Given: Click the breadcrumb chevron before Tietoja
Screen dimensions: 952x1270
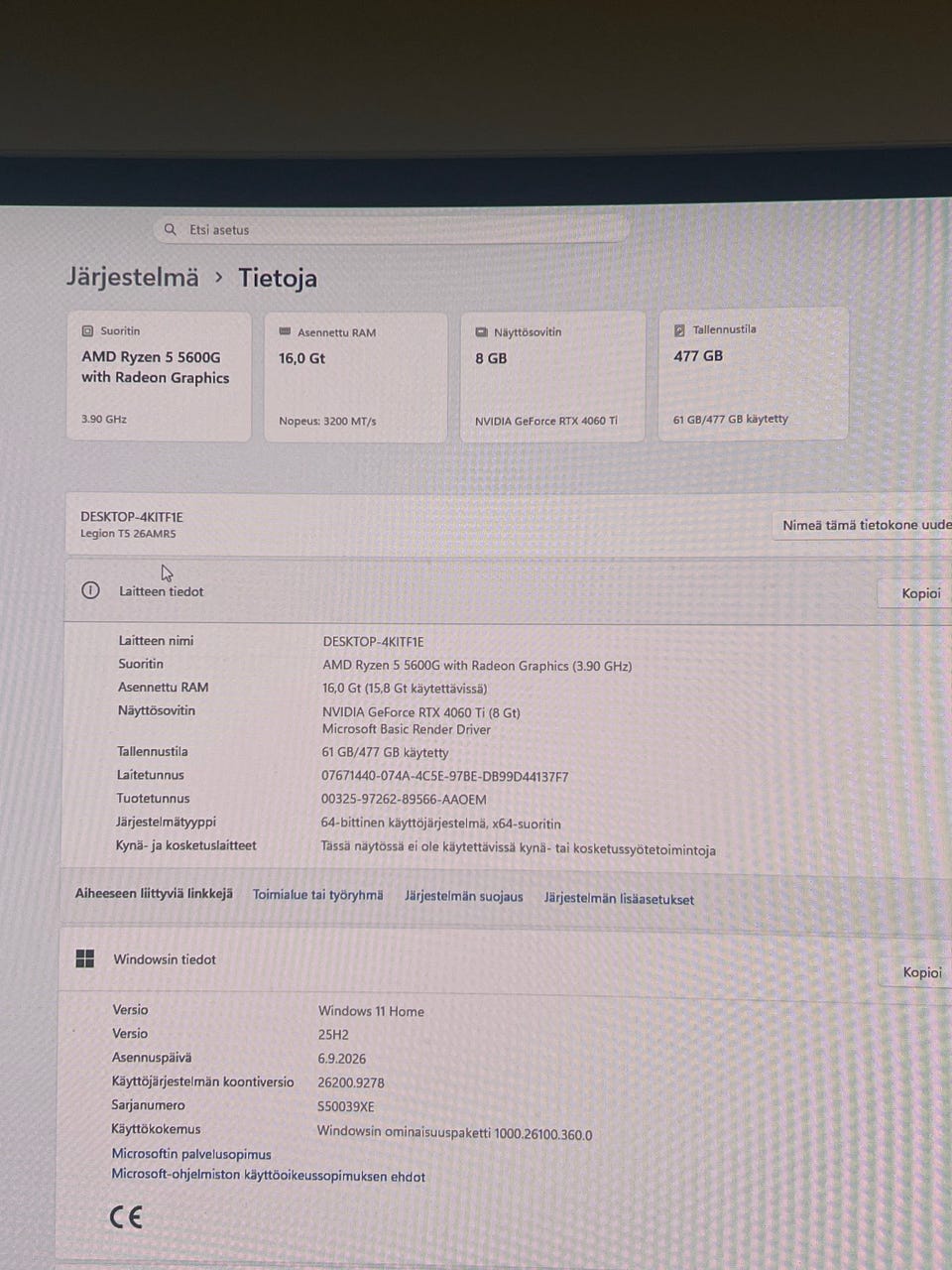Looking at the screenshot, I should [x=219, y=279].
